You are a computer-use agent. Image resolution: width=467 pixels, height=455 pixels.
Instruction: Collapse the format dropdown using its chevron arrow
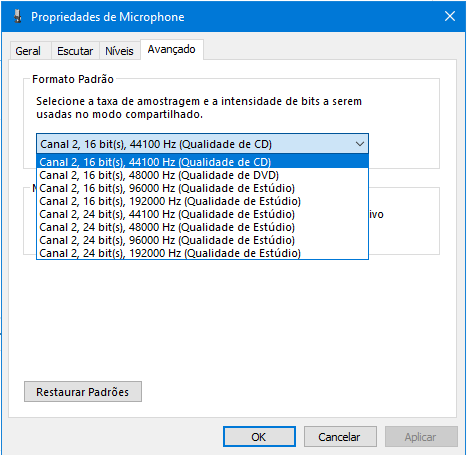click(360, 144)
